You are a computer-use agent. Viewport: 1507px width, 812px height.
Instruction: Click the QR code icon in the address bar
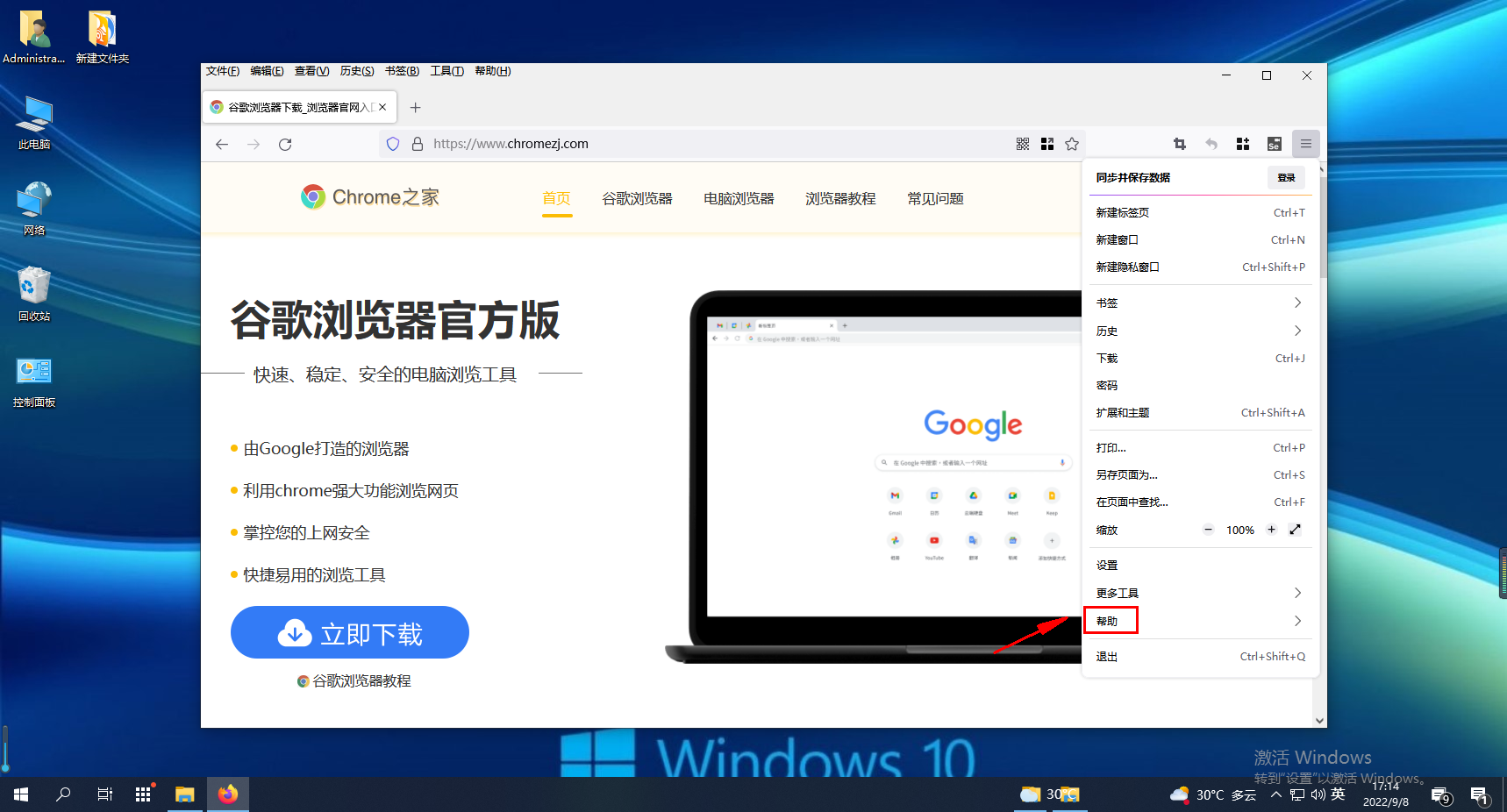click(1022, 144)
